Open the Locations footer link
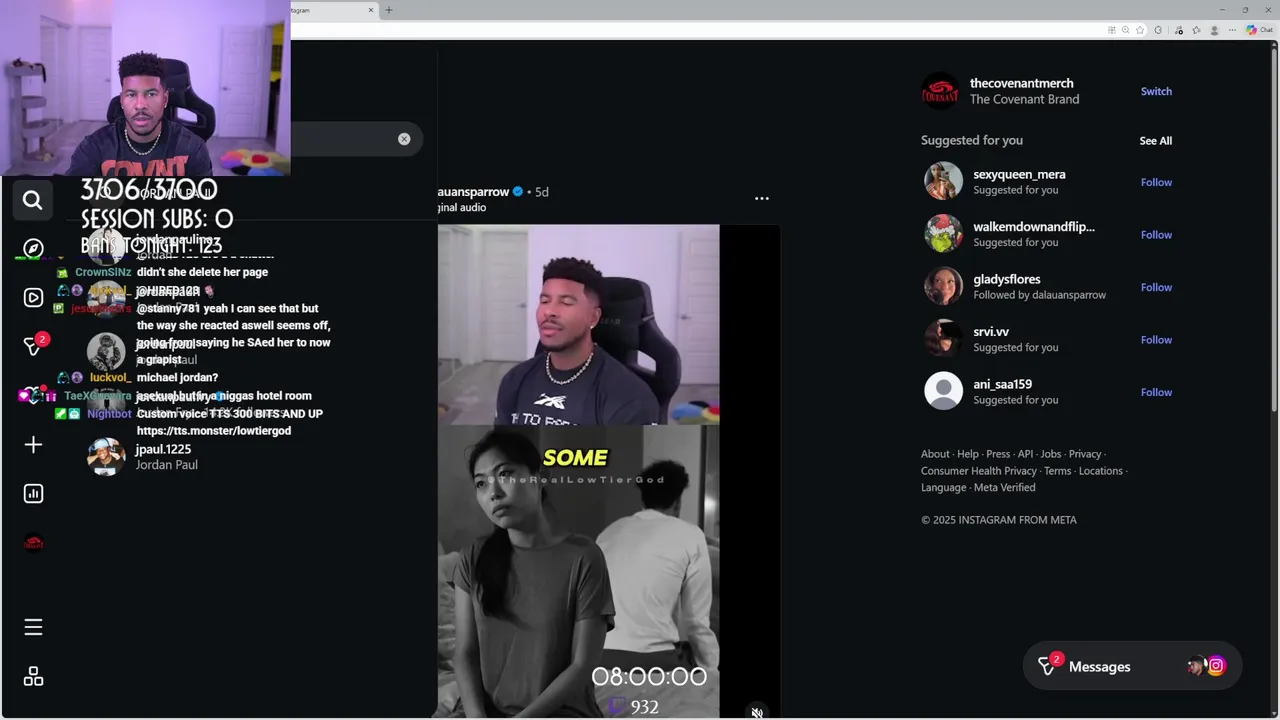This screenshot has width=1280, height=720. pos(1100,471)
